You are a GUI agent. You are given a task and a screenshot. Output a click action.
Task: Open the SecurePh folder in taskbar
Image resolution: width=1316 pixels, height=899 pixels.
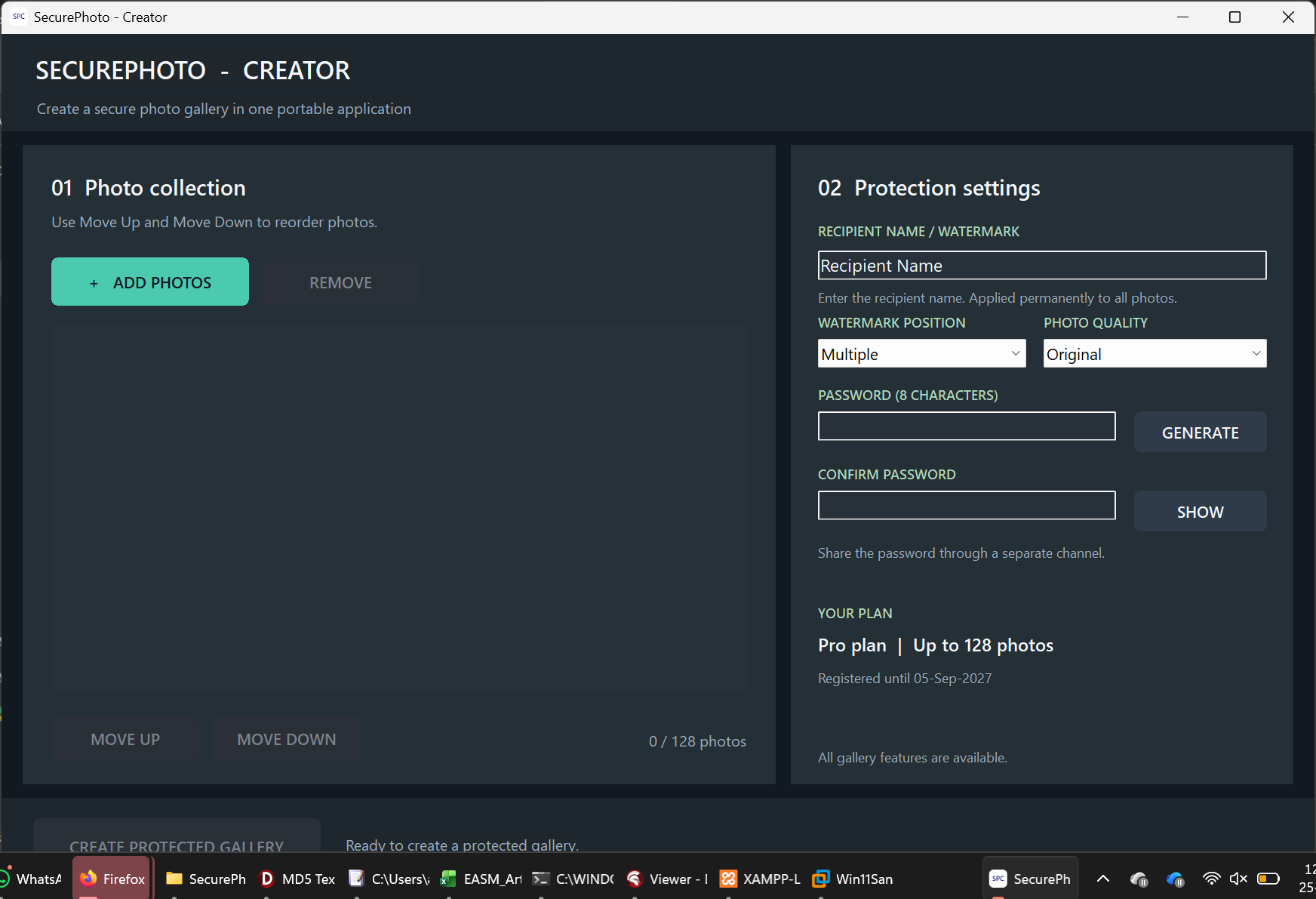pyautogui.click(x=206, y=879)
